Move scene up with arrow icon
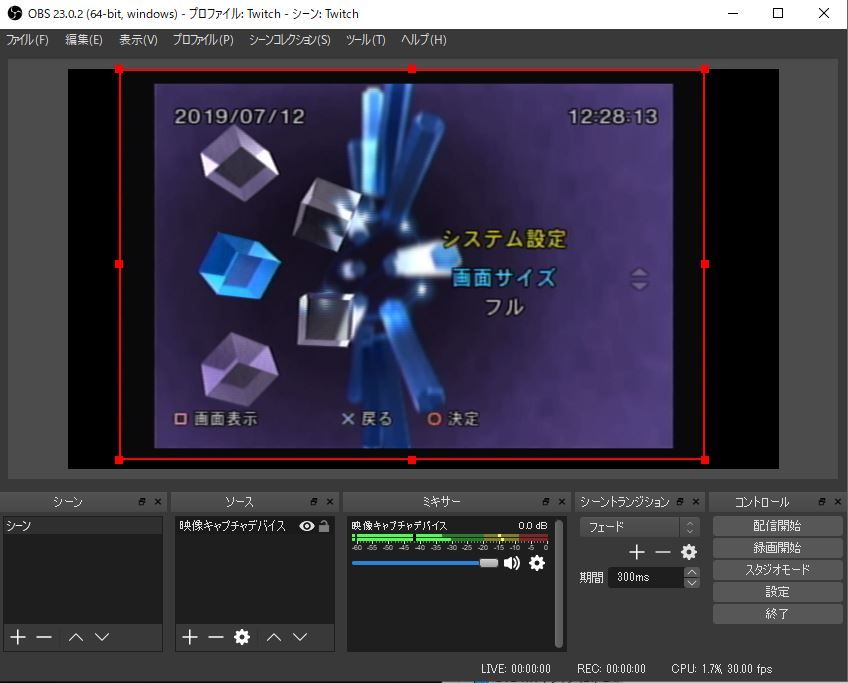The width and height of the screenshot is (848, 683). [76, 637]
